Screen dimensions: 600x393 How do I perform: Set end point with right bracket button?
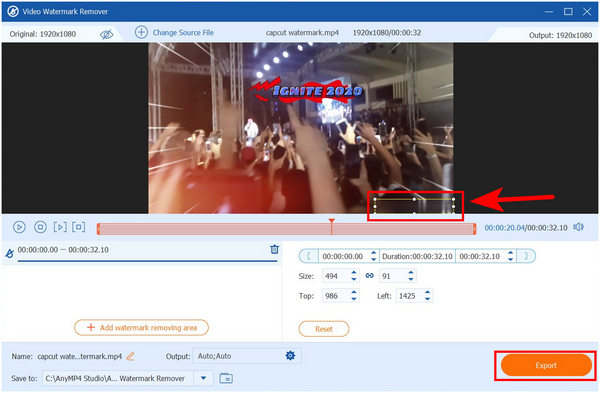click(526, 256)
